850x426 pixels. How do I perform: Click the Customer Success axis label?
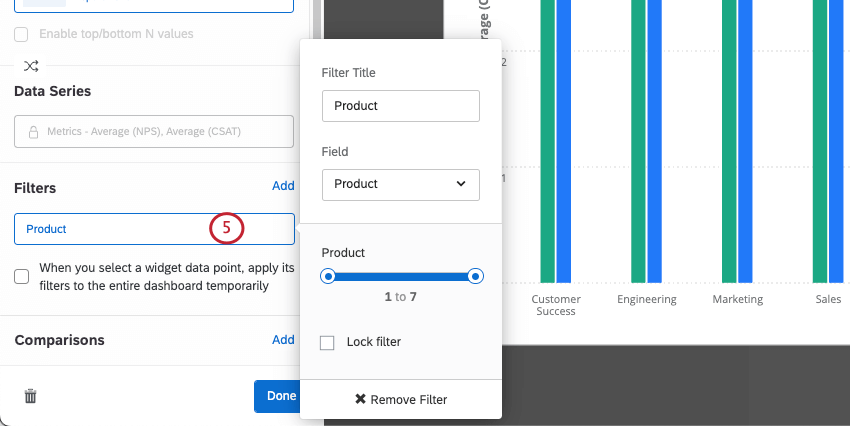tap(556, 305)
